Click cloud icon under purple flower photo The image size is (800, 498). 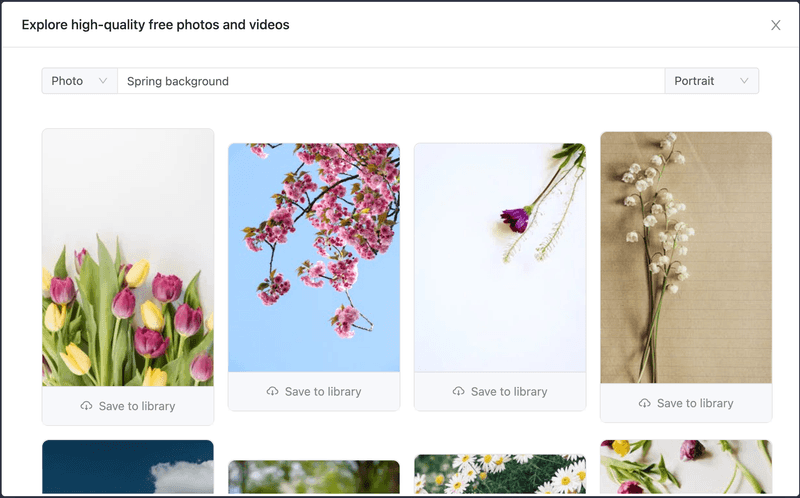[x=459, y=391]
